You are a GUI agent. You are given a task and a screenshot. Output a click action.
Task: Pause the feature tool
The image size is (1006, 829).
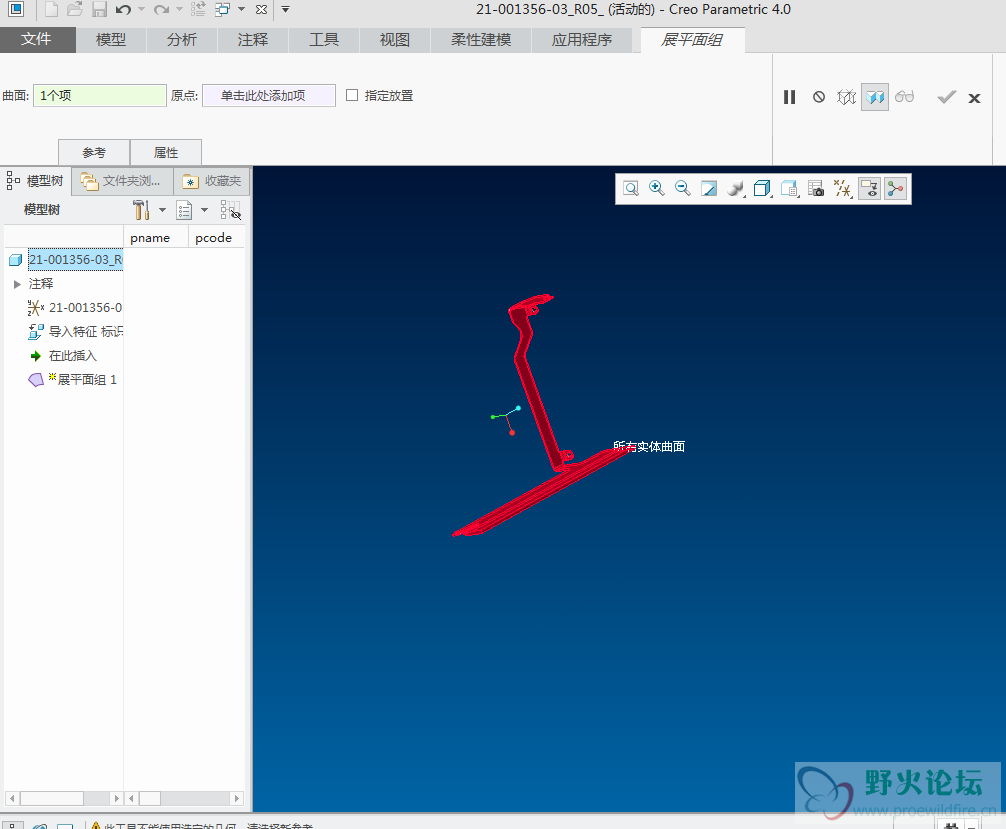(789, 98)
